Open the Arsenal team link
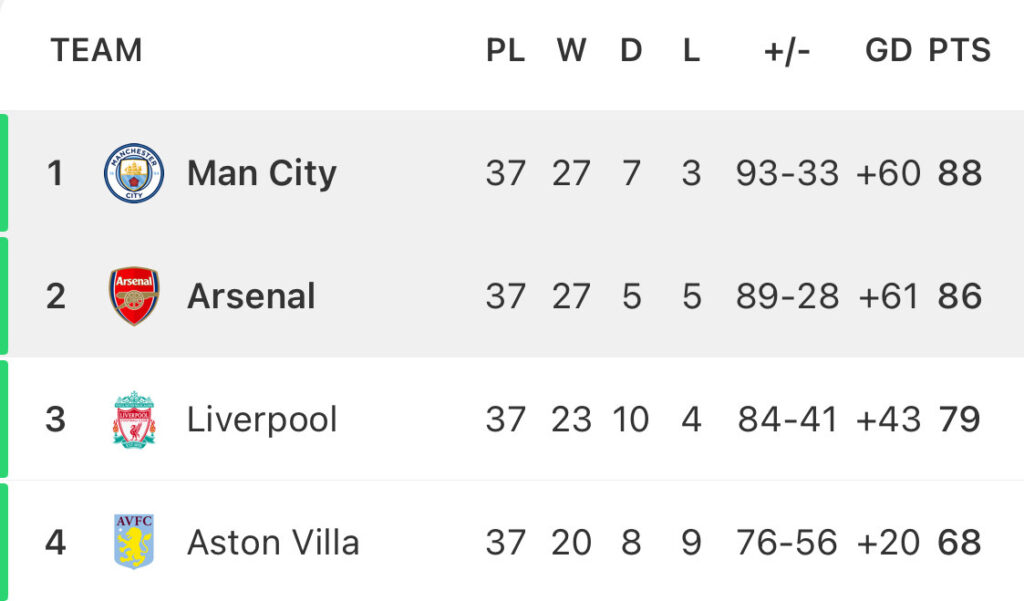Image resolution: width=1024 pixels, height=601 pixels. click(x=251, y=297)
